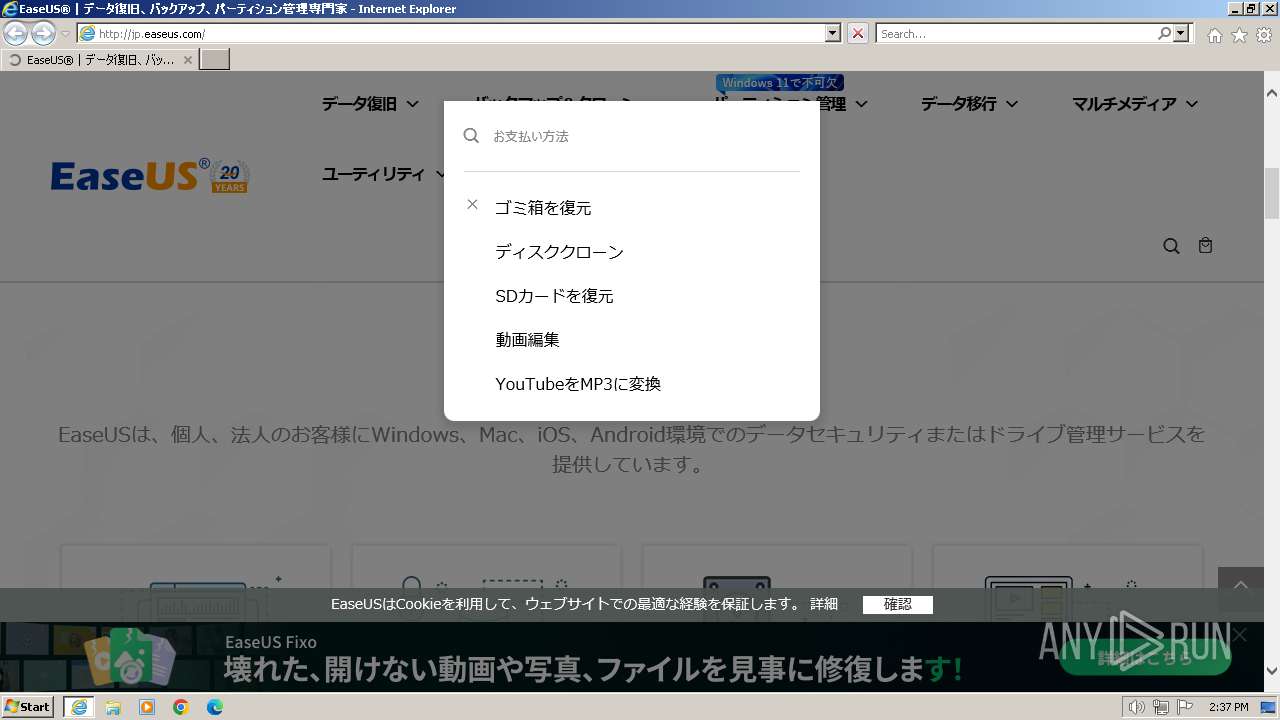Click the IE back navigation button
The image size is (1280, 720).
tap(15, 33)
